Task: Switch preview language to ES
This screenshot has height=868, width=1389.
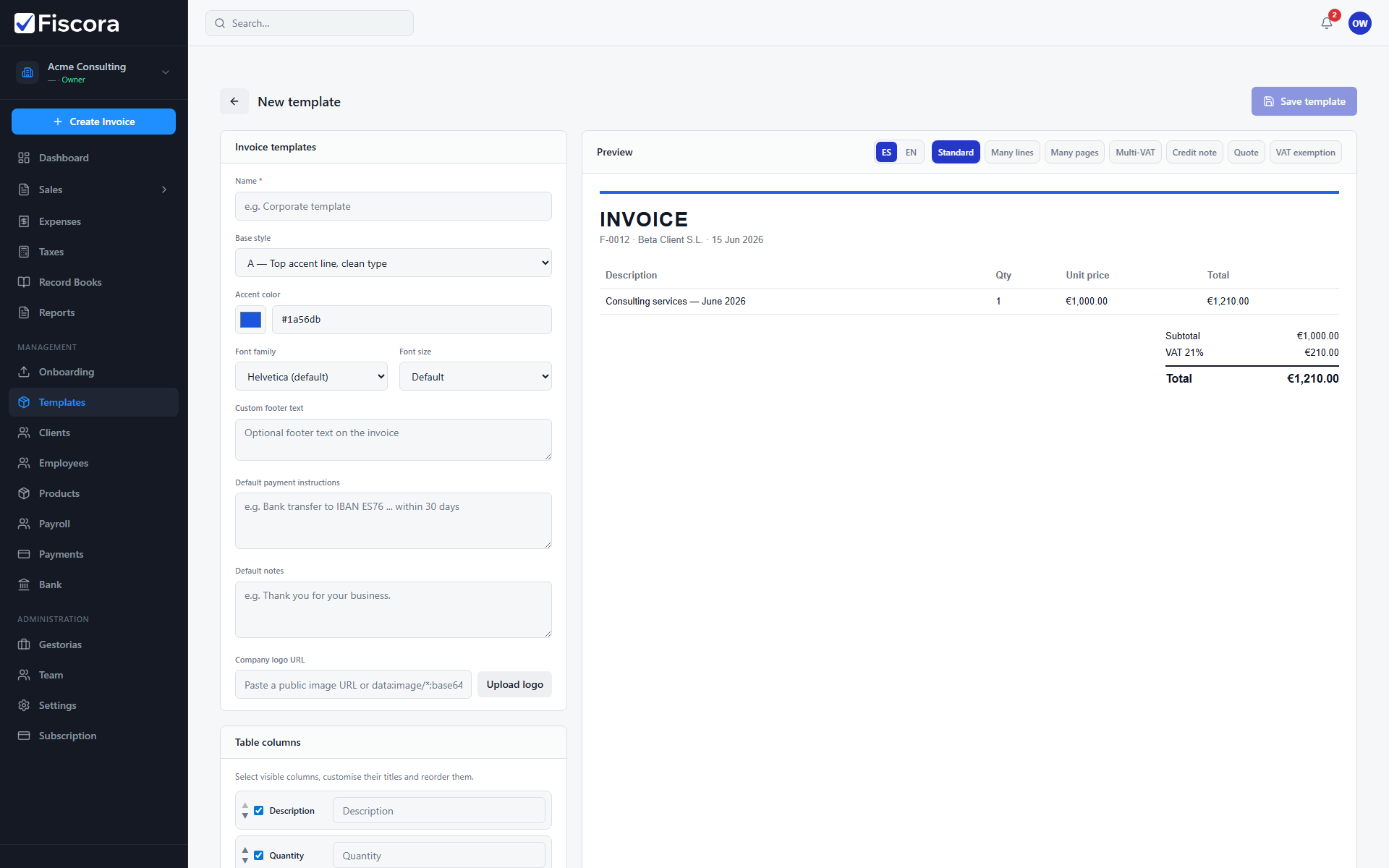Action: coord(886,153)
